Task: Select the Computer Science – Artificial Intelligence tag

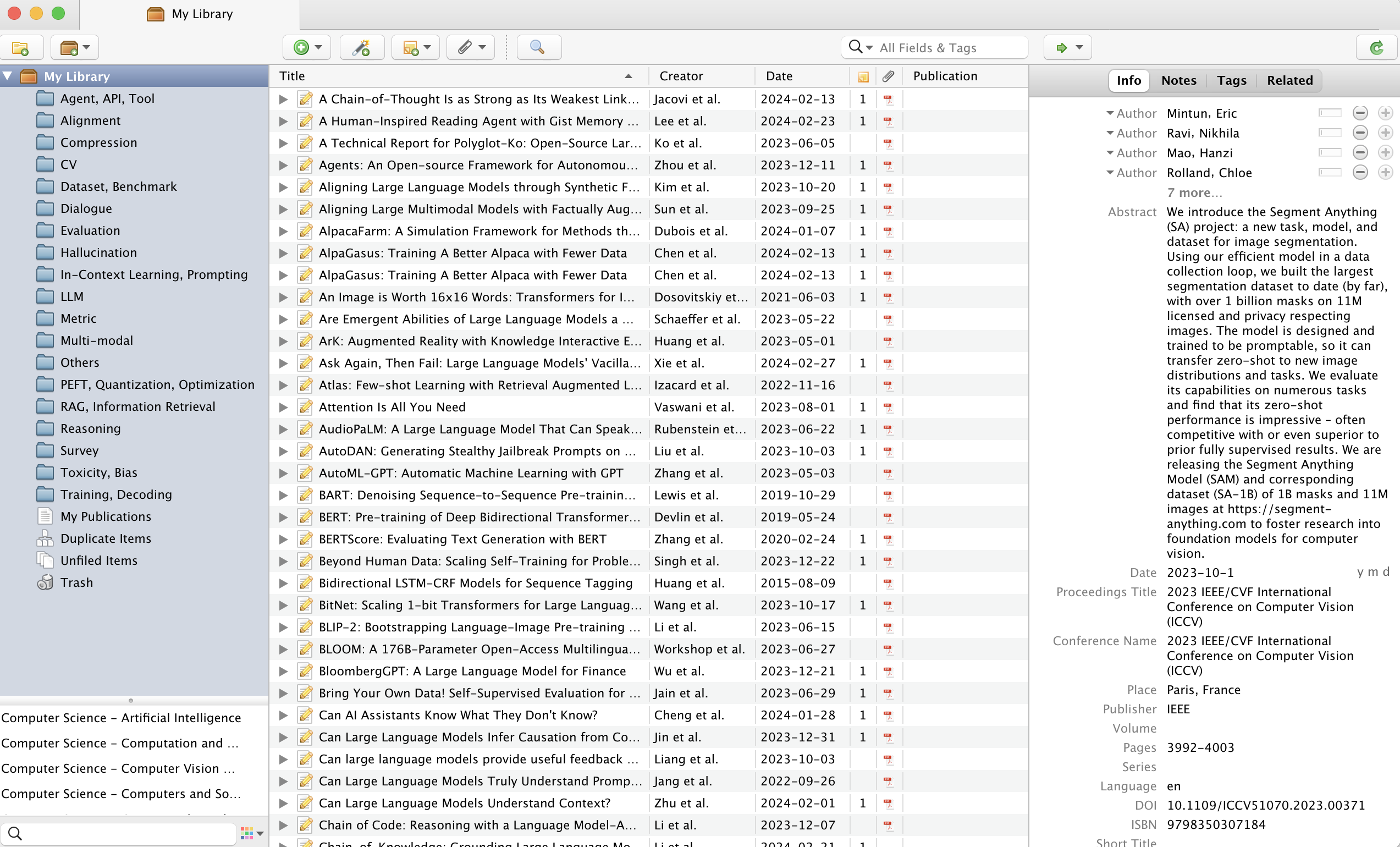Action: click(121, 718)
